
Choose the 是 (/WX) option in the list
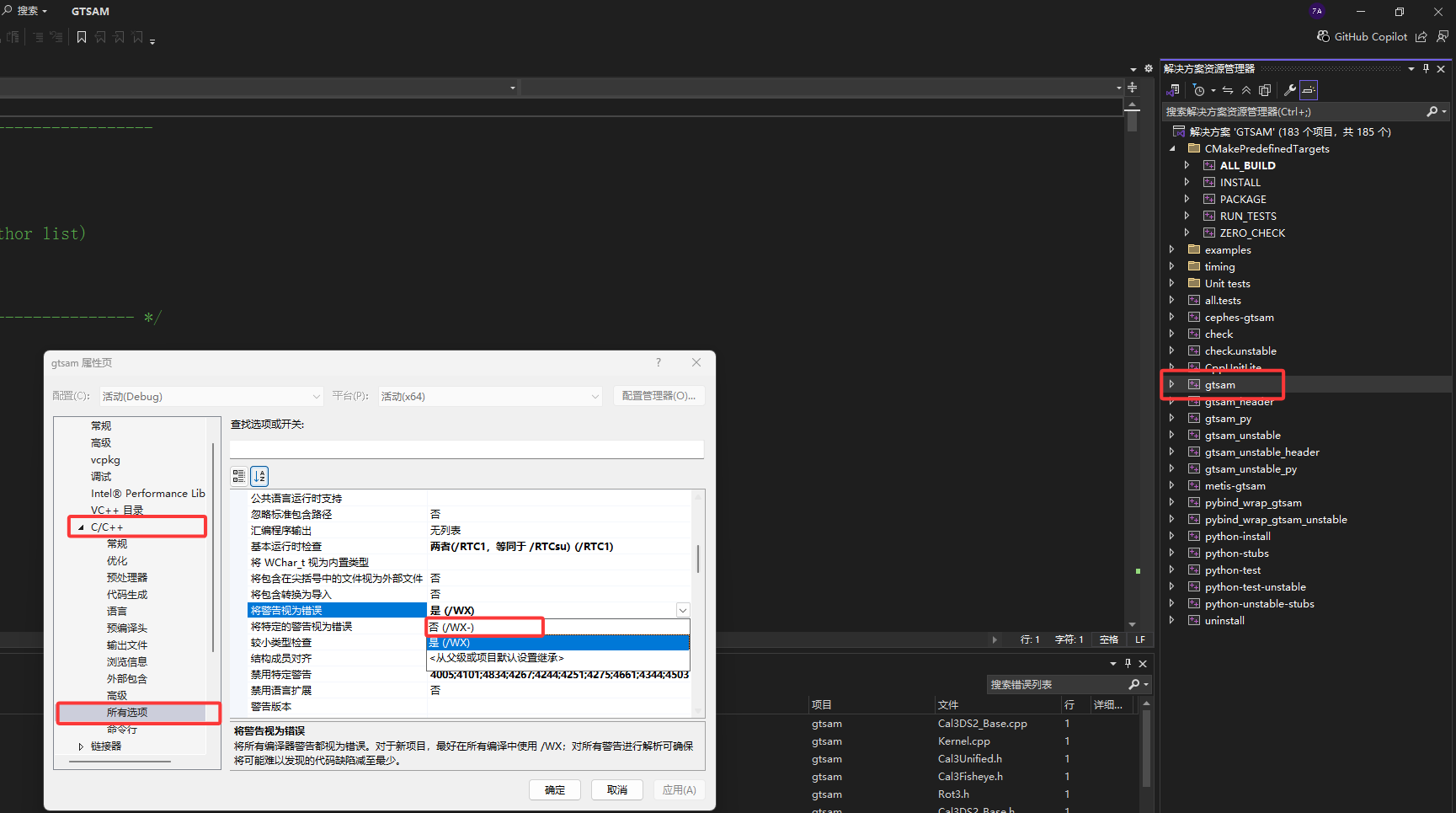(558, 643)
